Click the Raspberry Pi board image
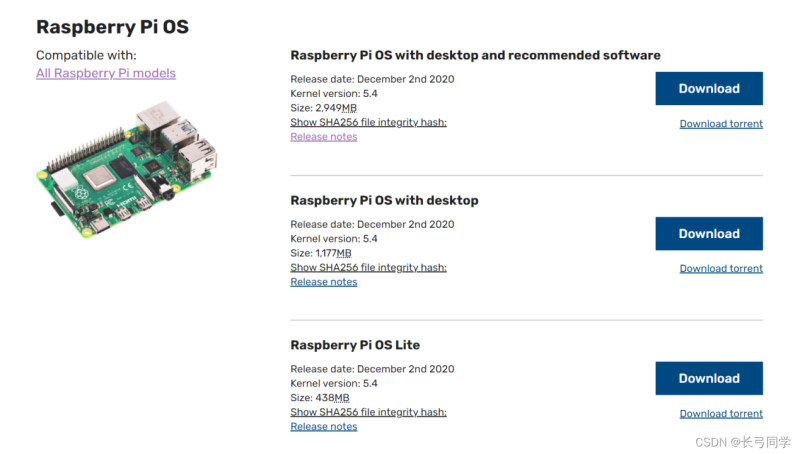This screenshot has width=800, height=454. (x=127, y=169)
